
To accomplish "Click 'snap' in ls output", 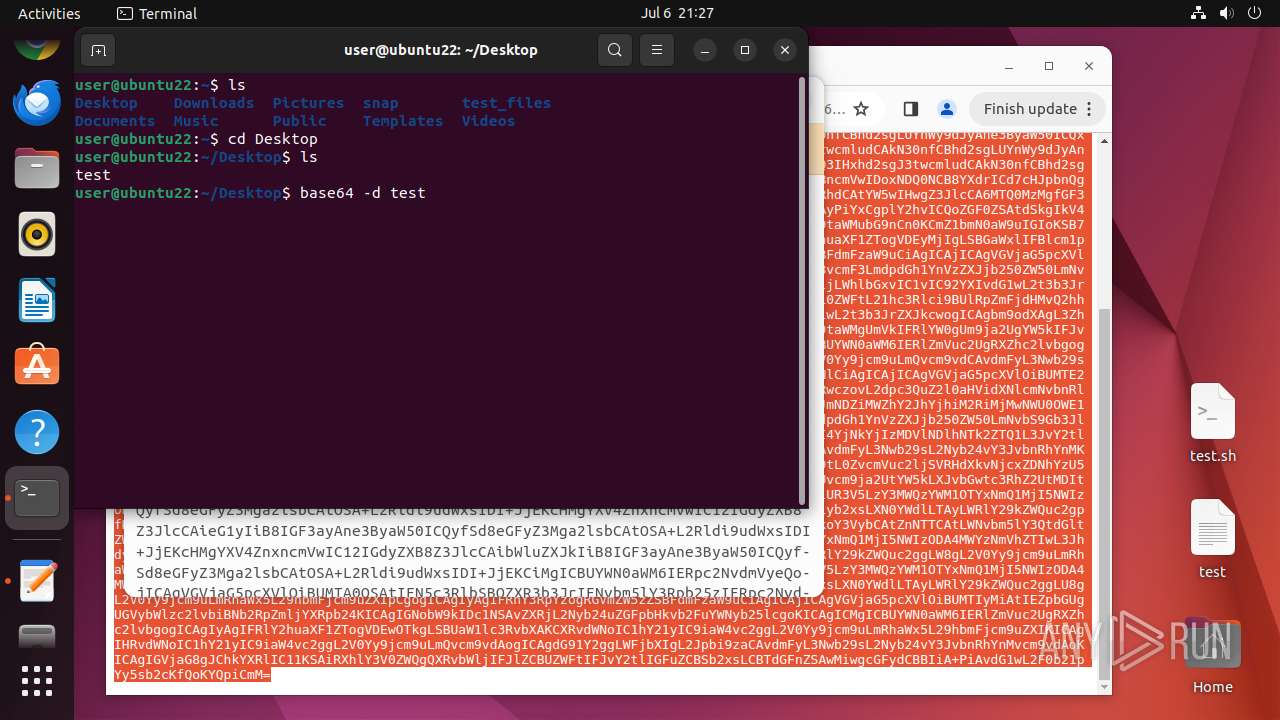I will (380, 102).
